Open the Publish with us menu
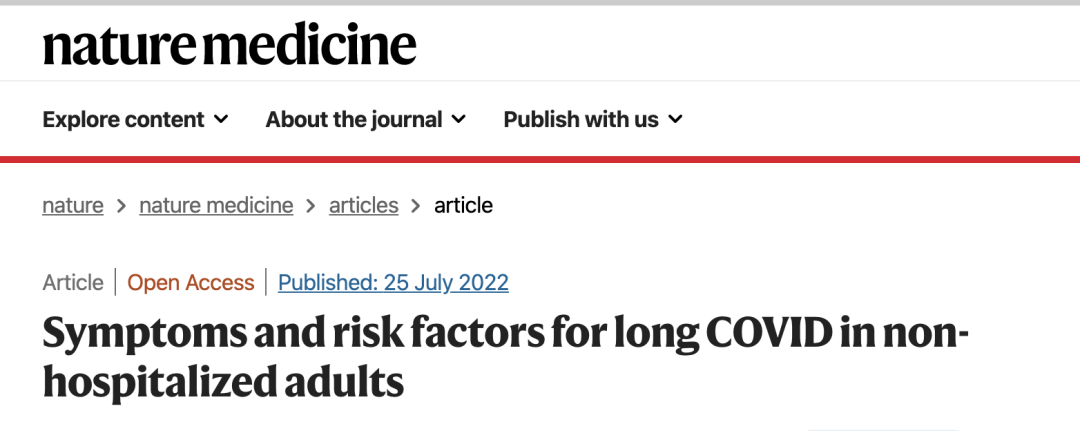Image resolution: width=1080 pixels, height=431 pixels. (x=580, y=120)
